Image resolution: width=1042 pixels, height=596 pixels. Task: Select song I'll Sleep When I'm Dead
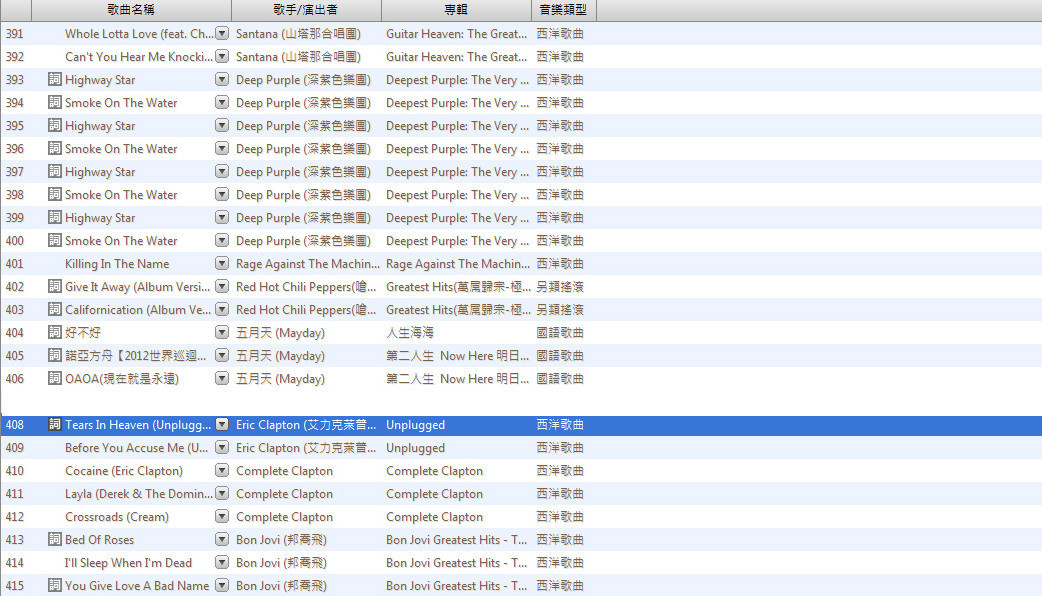[128, 563]
